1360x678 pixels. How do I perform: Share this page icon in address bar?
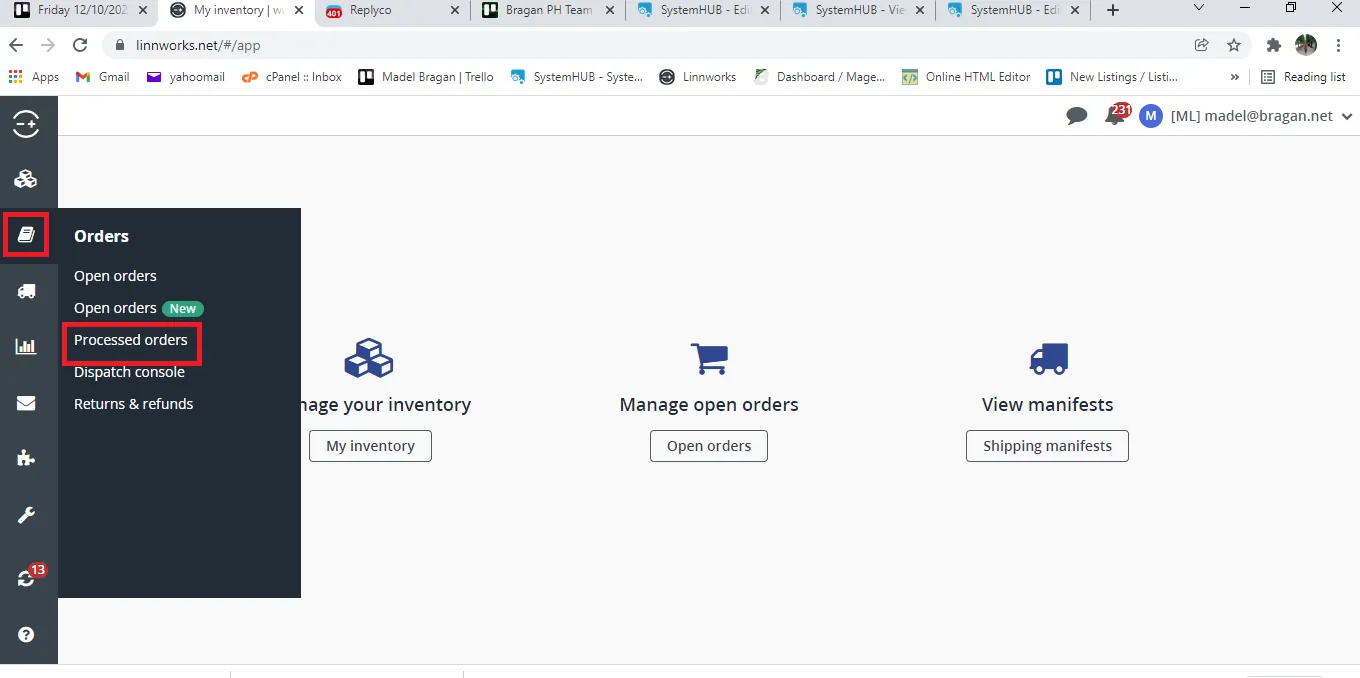coord(1202,45)
